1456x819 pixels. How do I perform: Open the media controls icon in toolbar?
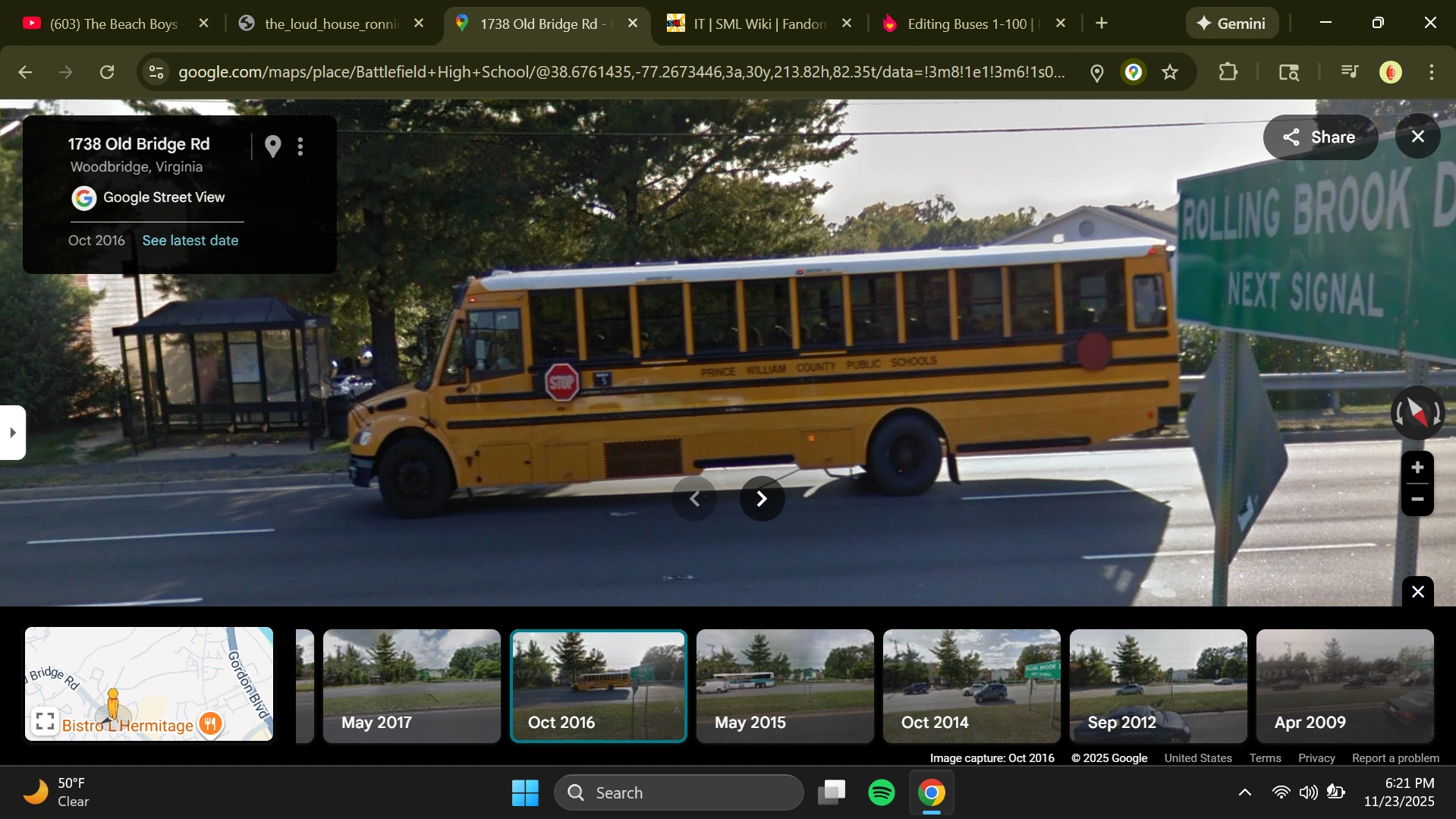1350,72
